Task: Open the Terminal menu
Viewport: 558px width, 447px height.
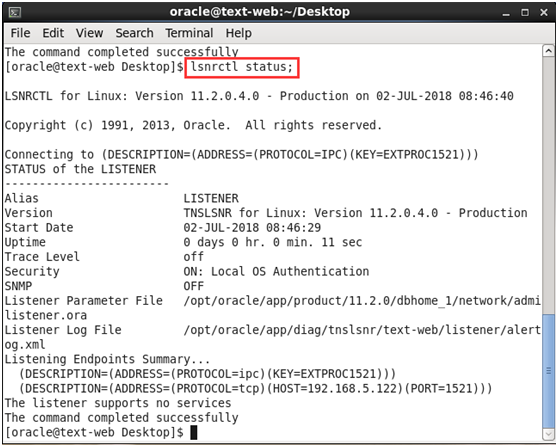Action: pos(189,33)
